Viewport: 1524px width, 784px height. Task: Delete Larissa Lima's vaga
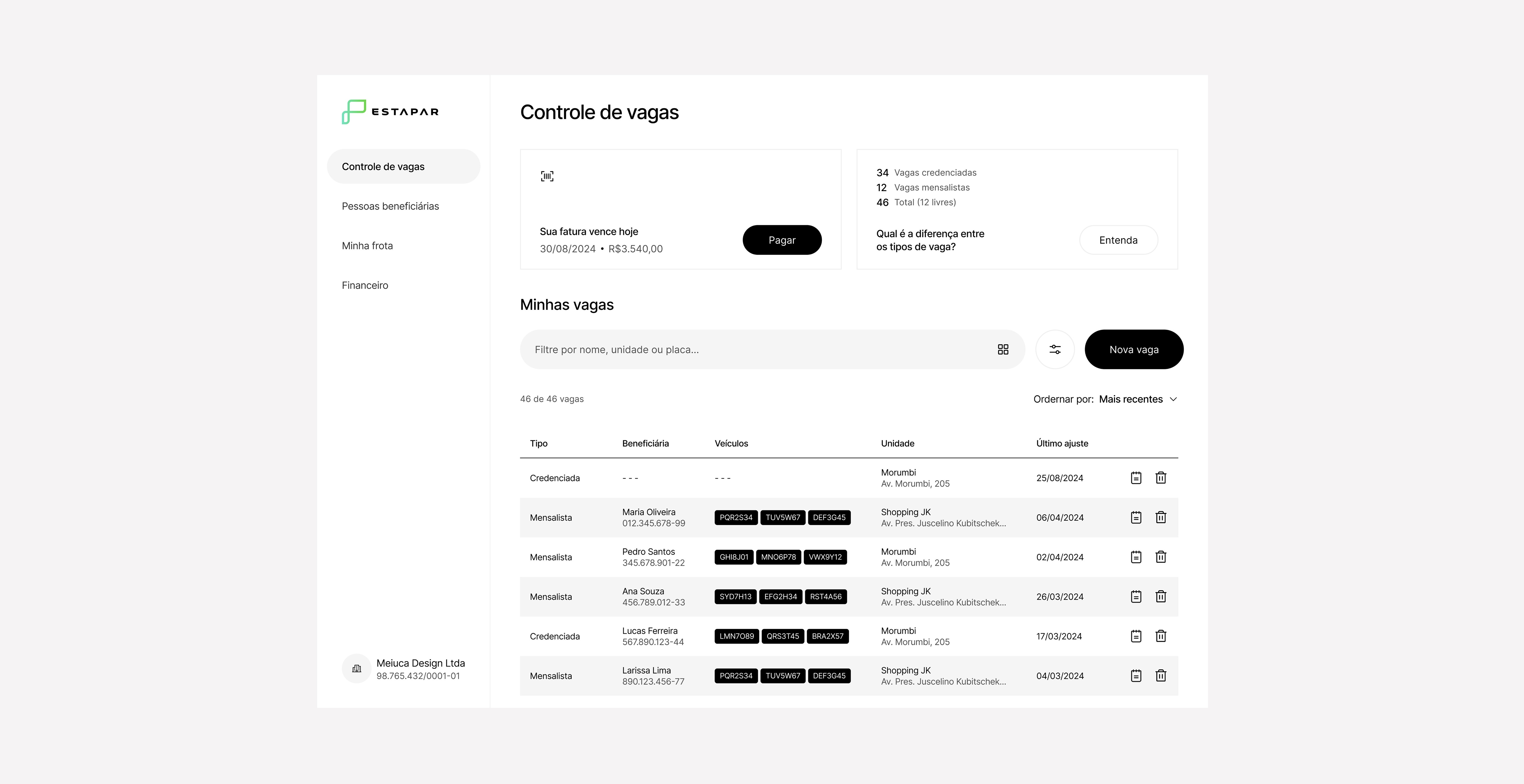1161,676
